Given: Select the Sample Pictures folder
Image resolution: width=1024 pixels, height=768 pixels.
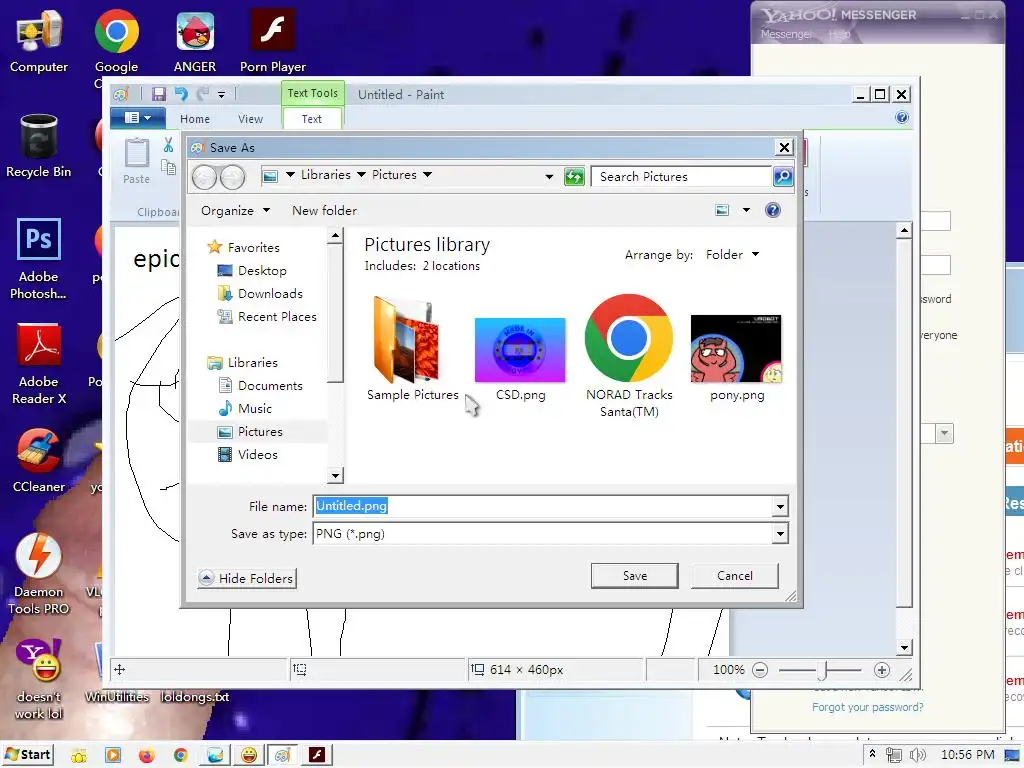Looking at the screenshot, I should point(412,349).
